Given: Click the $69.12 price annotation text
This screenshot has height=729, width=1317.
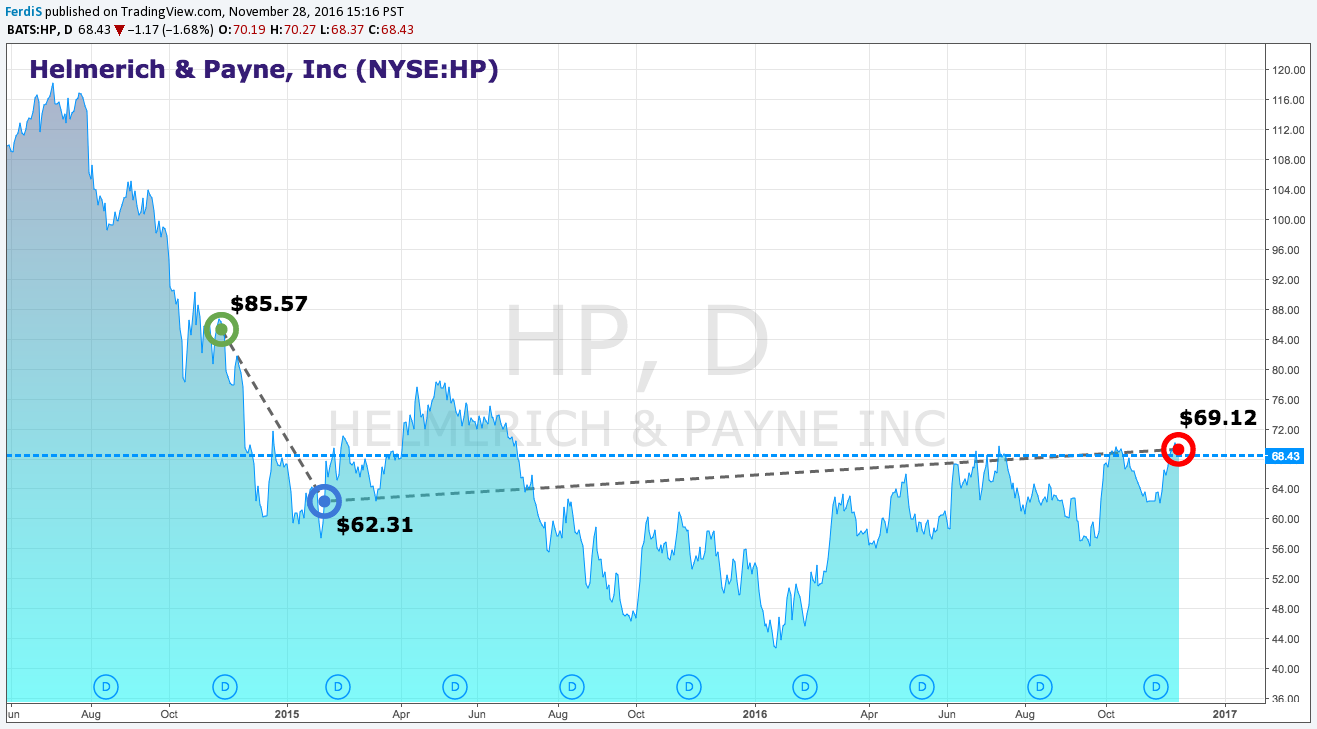Looking at the screenshot, I should pos(1218,418).
